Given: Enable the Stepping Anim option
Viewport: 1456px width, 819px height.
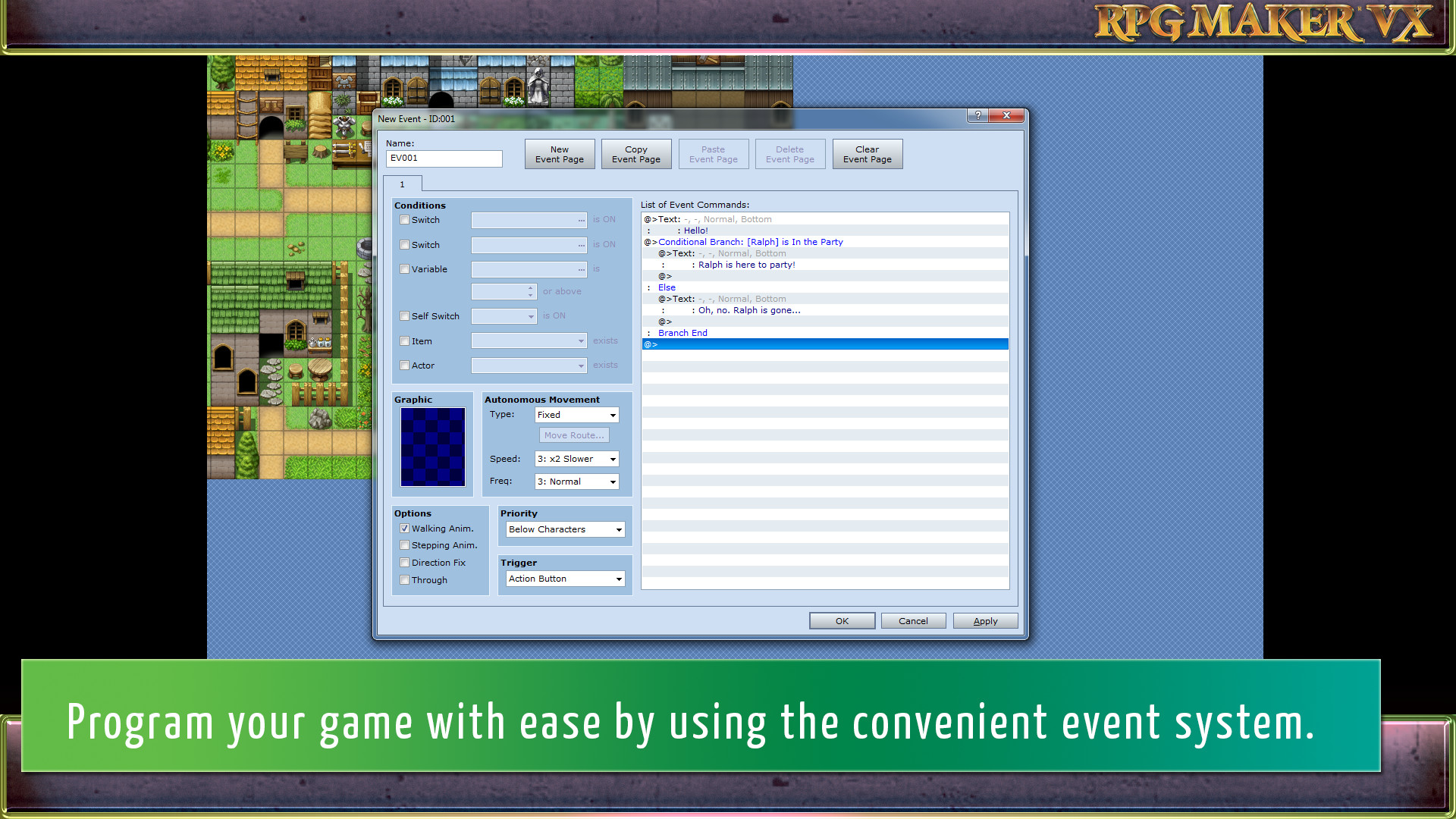Looking at the screenshot, I should coord(405,544).
